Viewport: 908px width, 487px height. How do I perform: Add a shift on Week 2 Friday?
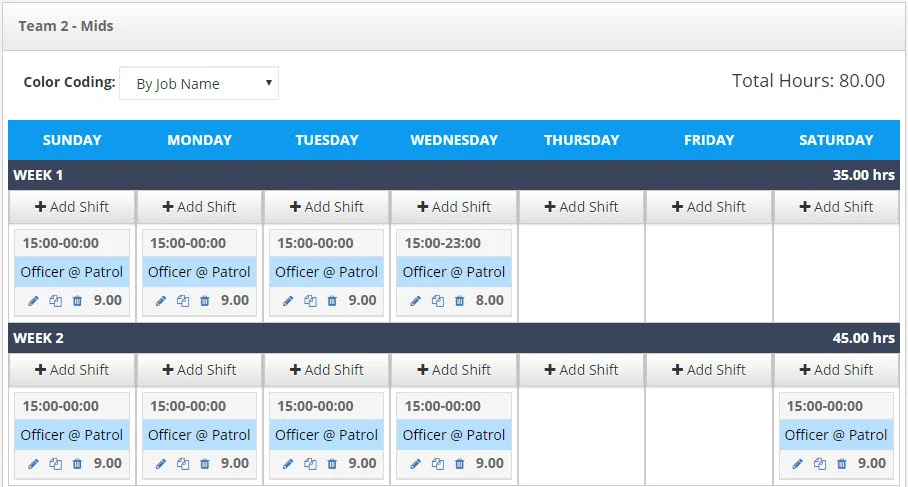coord(709,369)
